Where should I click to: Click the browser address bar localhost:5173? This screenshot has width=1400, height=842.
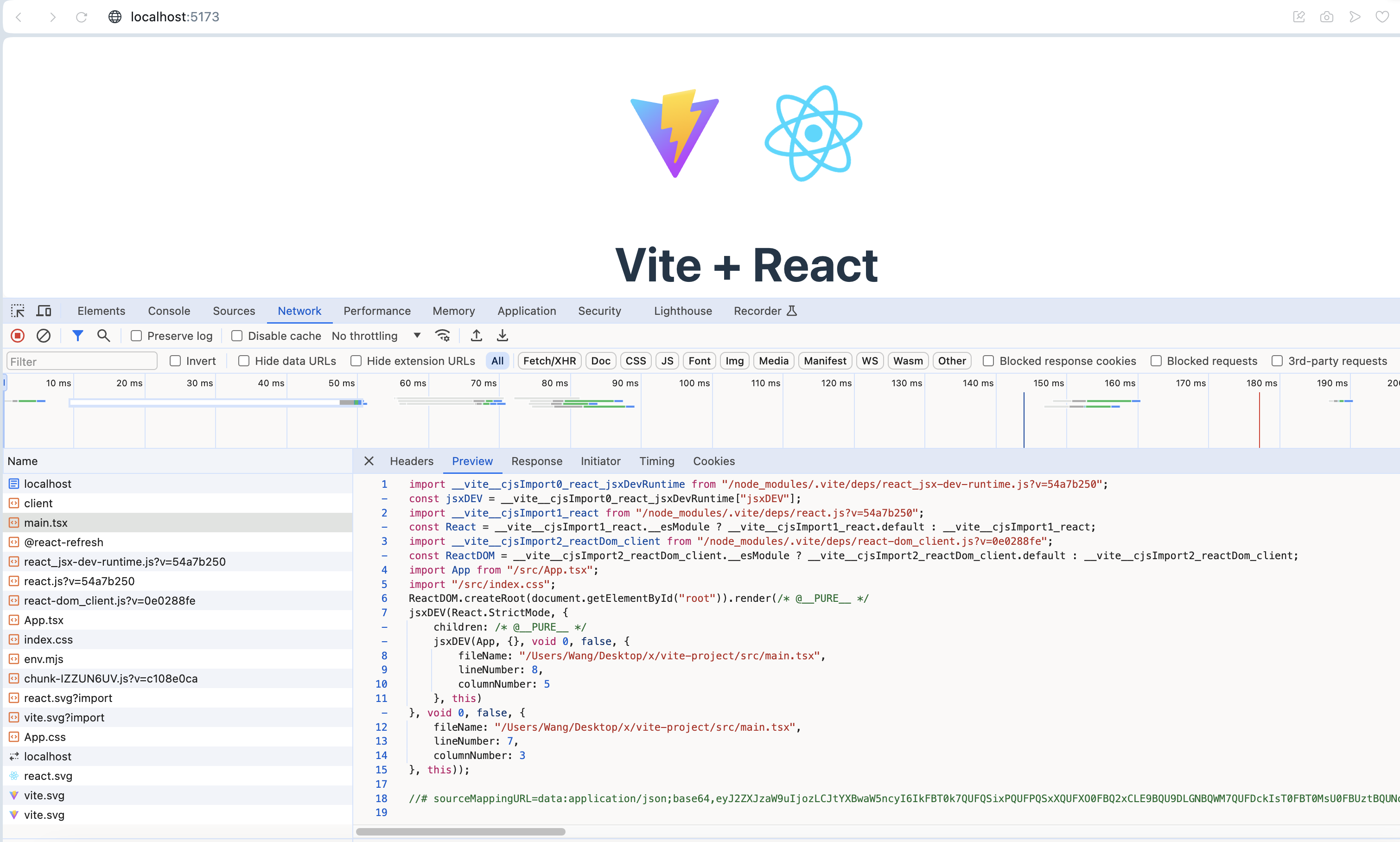175,17
